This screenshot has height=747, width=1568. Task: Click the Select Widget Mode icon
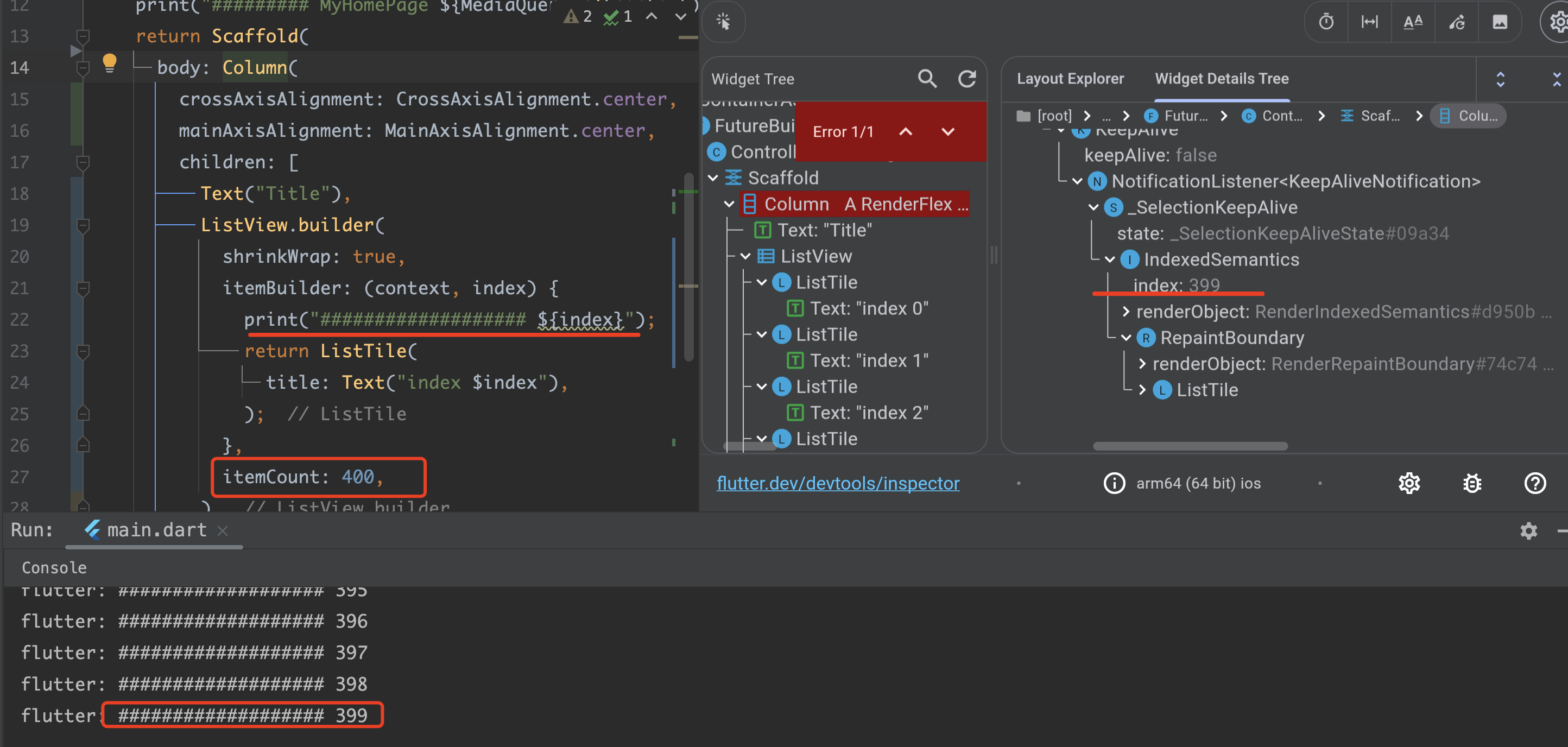coord(723,22)
